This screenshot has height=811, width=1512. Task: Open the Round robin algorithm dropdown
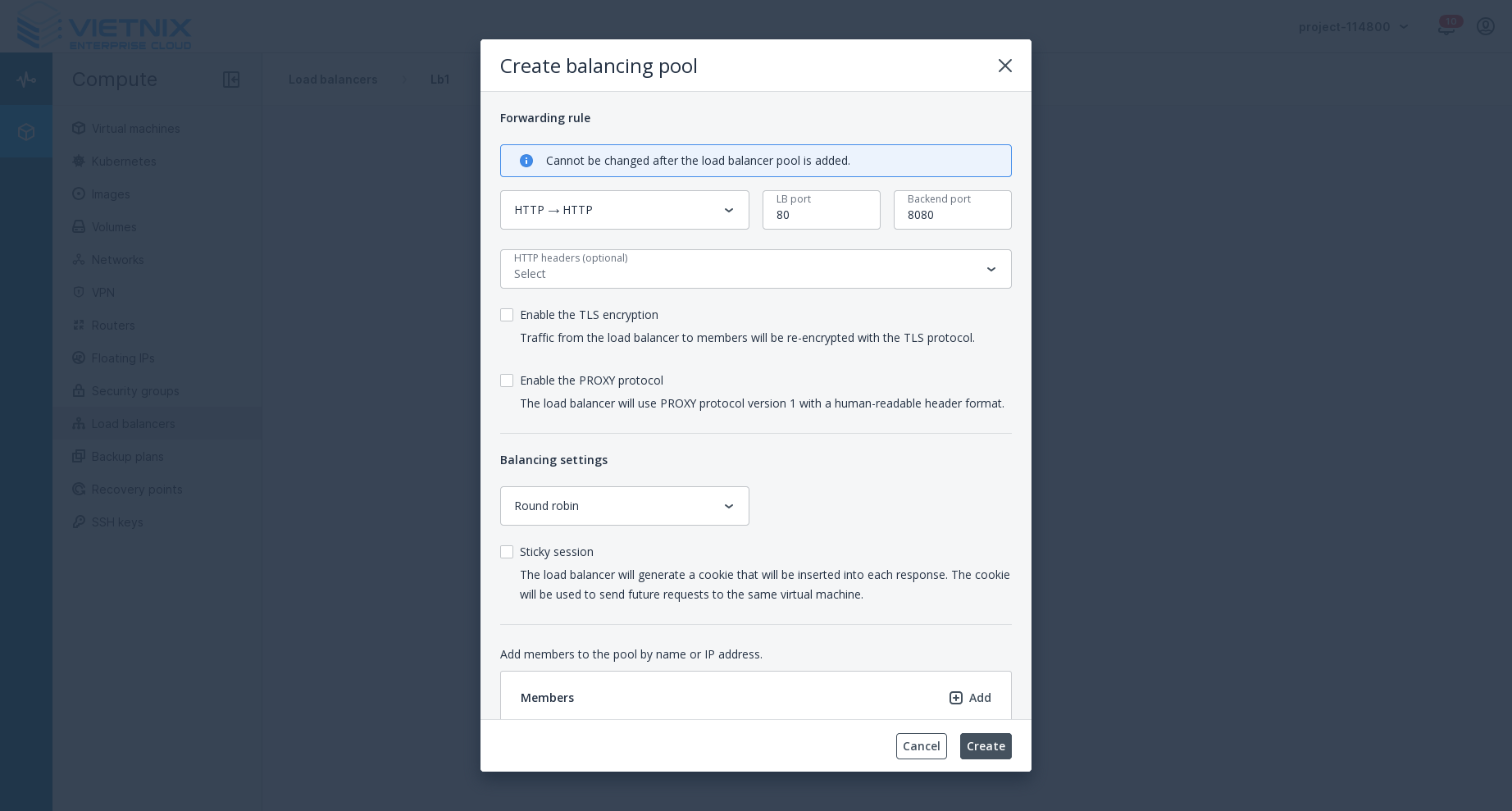click(x=624, y=506)
